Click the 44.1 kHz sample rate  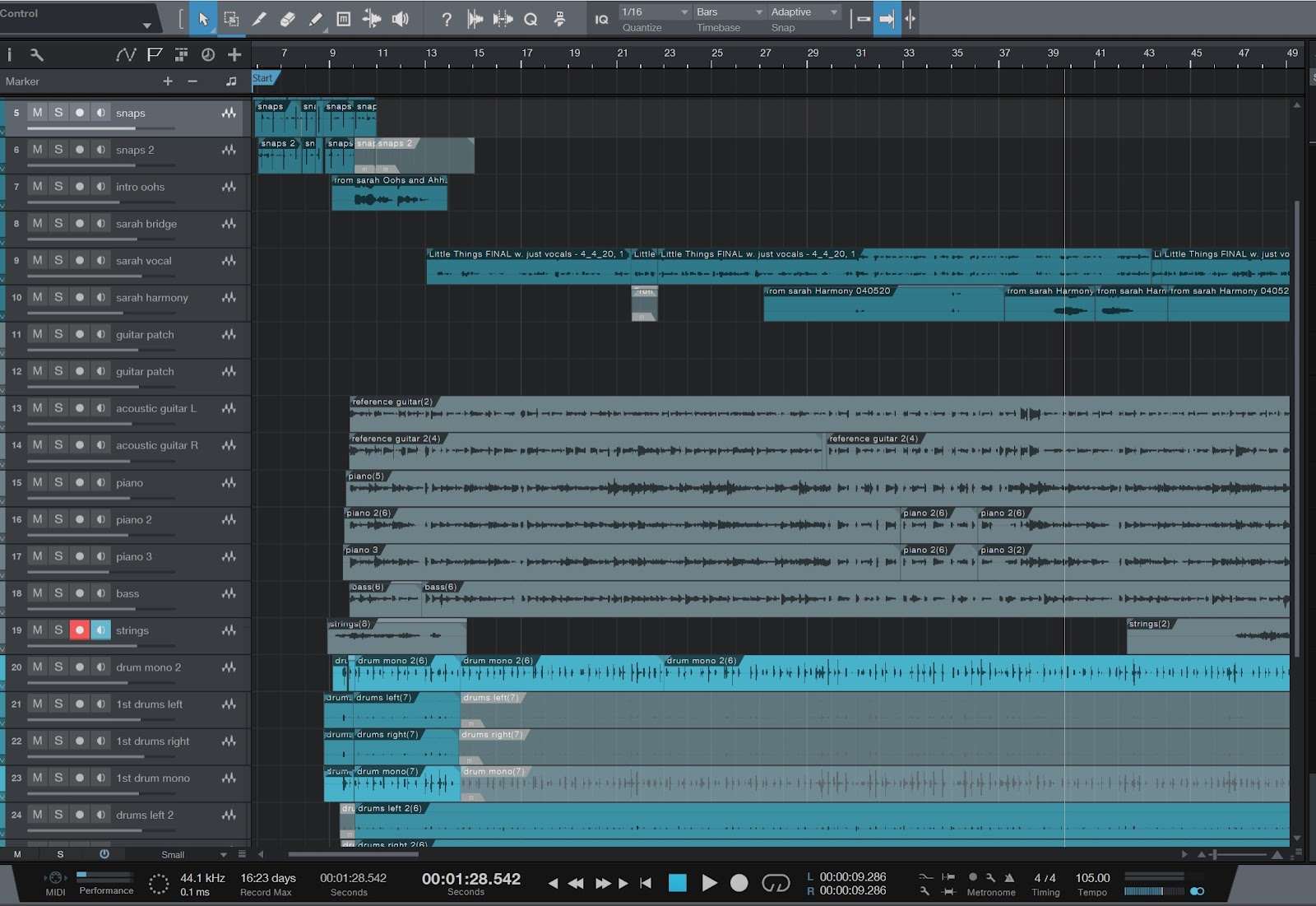coord(202,878)
